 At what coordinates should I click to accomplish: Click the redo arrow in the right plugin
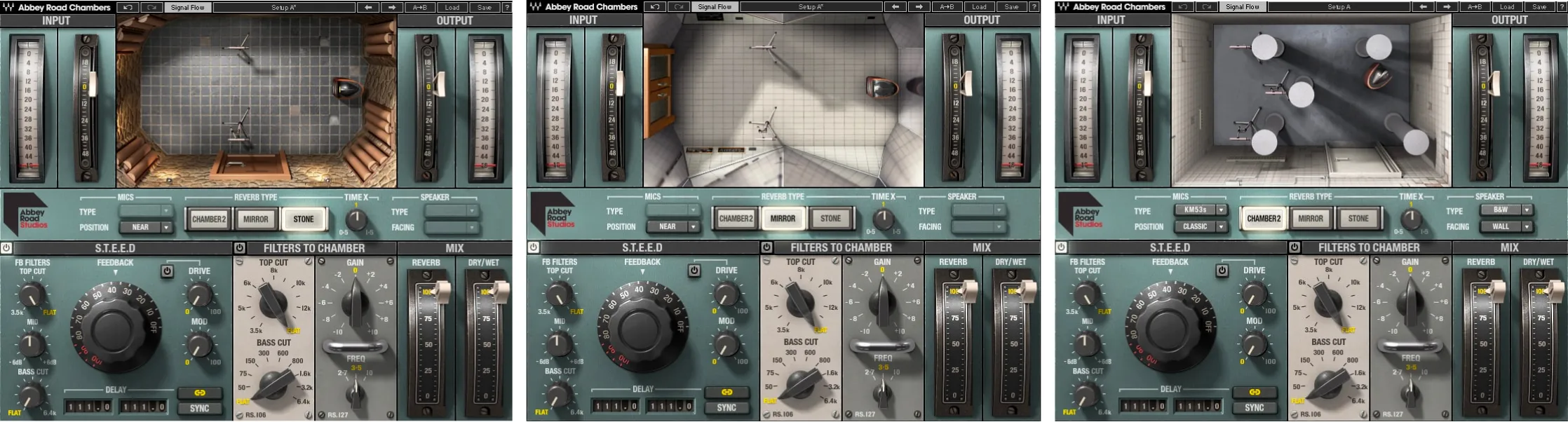pyautogui.click(x=1206, y=7)
